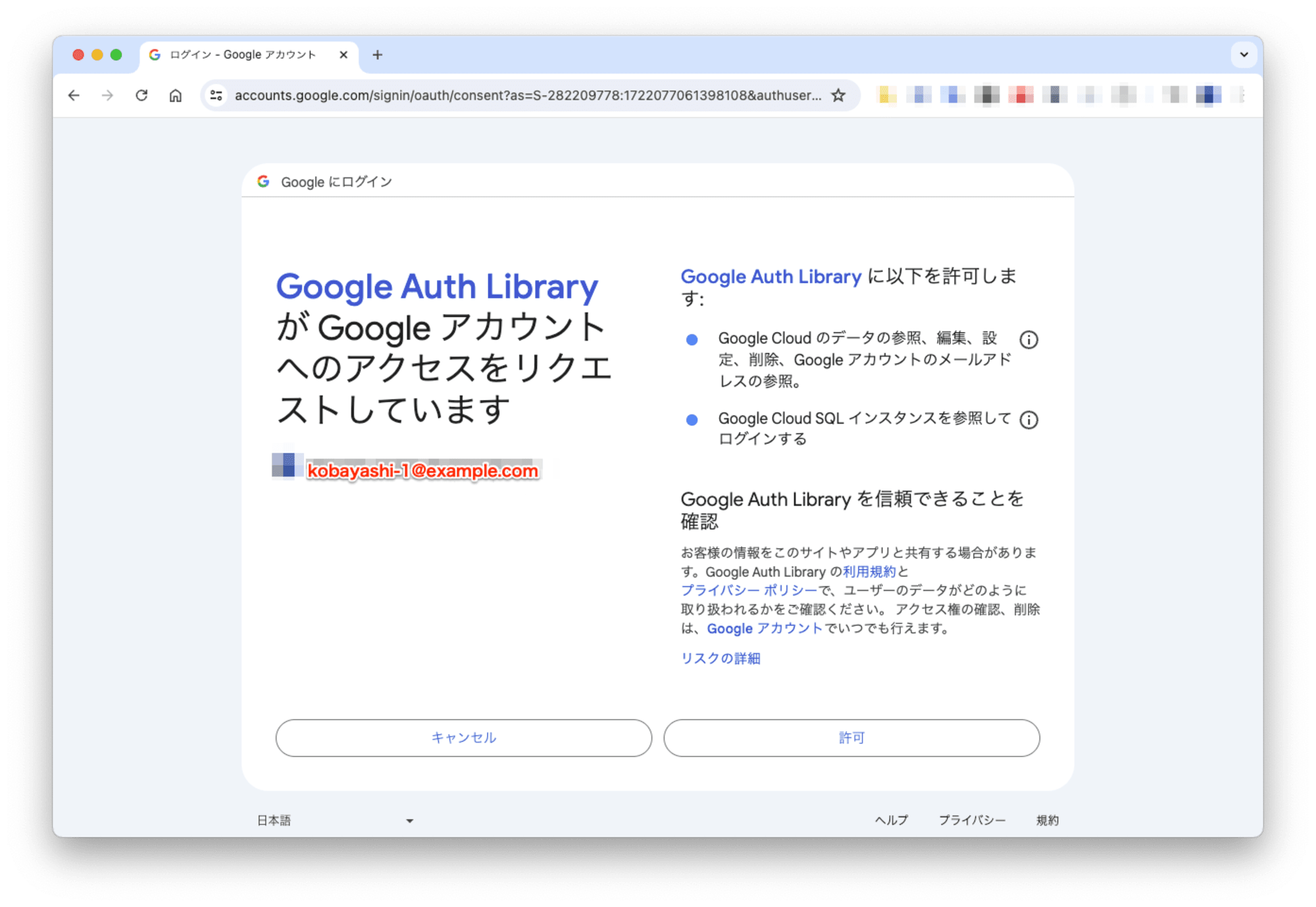
Task: Click the キャンセル button
Action: [x=464, y=738]
